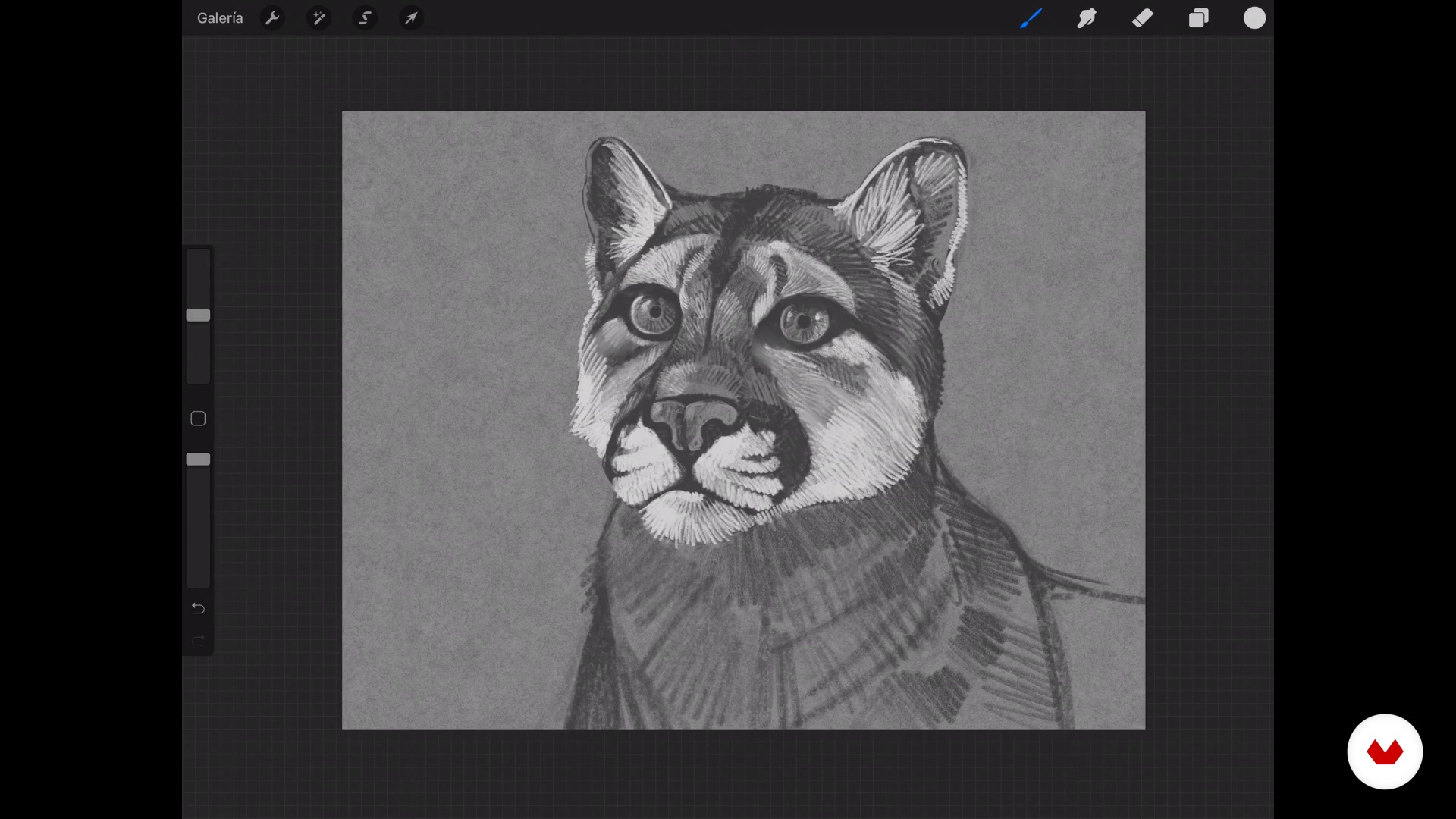The height and width of the screenshot is (819, 1456).
Task: Undo the last stroke
Action: [x=198, y=608]
